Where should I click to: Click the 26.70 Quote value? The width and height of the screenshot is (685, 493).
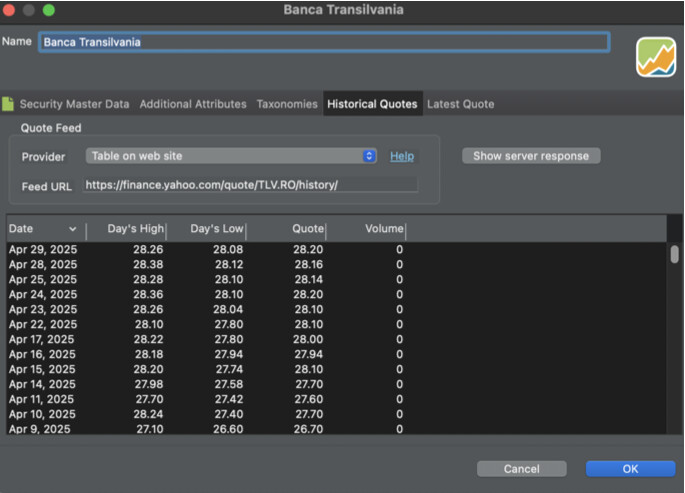(x=308, y=429)
